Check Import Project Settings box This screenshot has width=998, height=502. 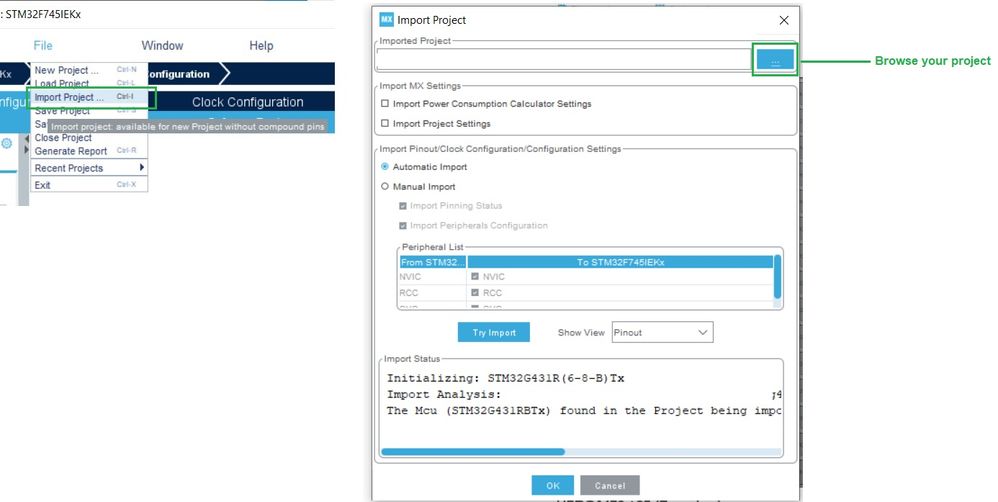click(x=384, y=123)
